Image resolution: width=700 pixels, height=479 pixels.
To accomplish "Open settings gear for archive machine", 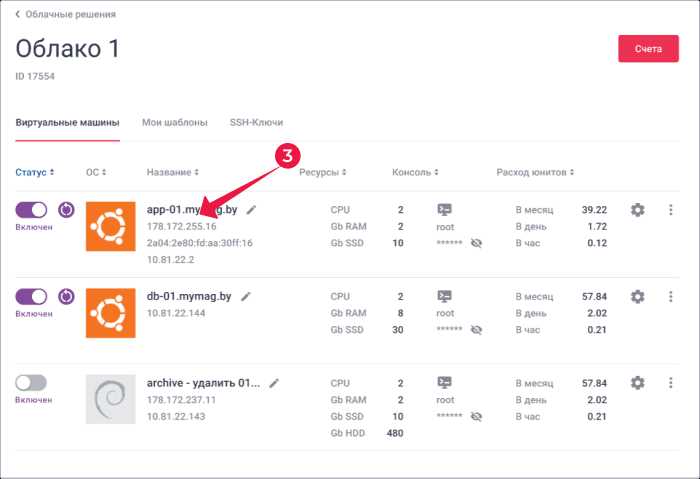I will (x=637, y=383).
